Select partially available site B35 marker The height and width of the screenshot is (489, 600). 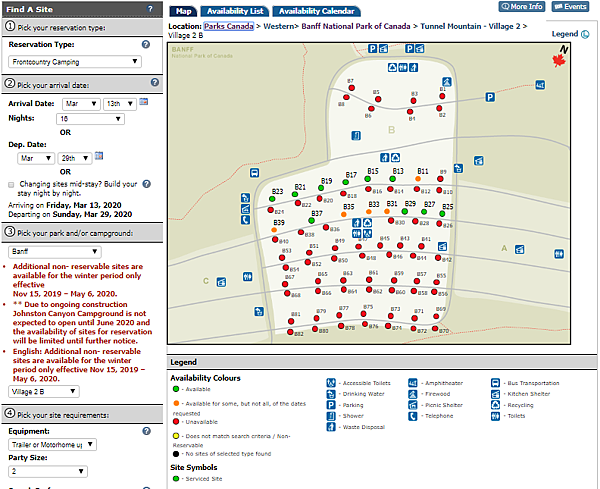pos(344,214)
